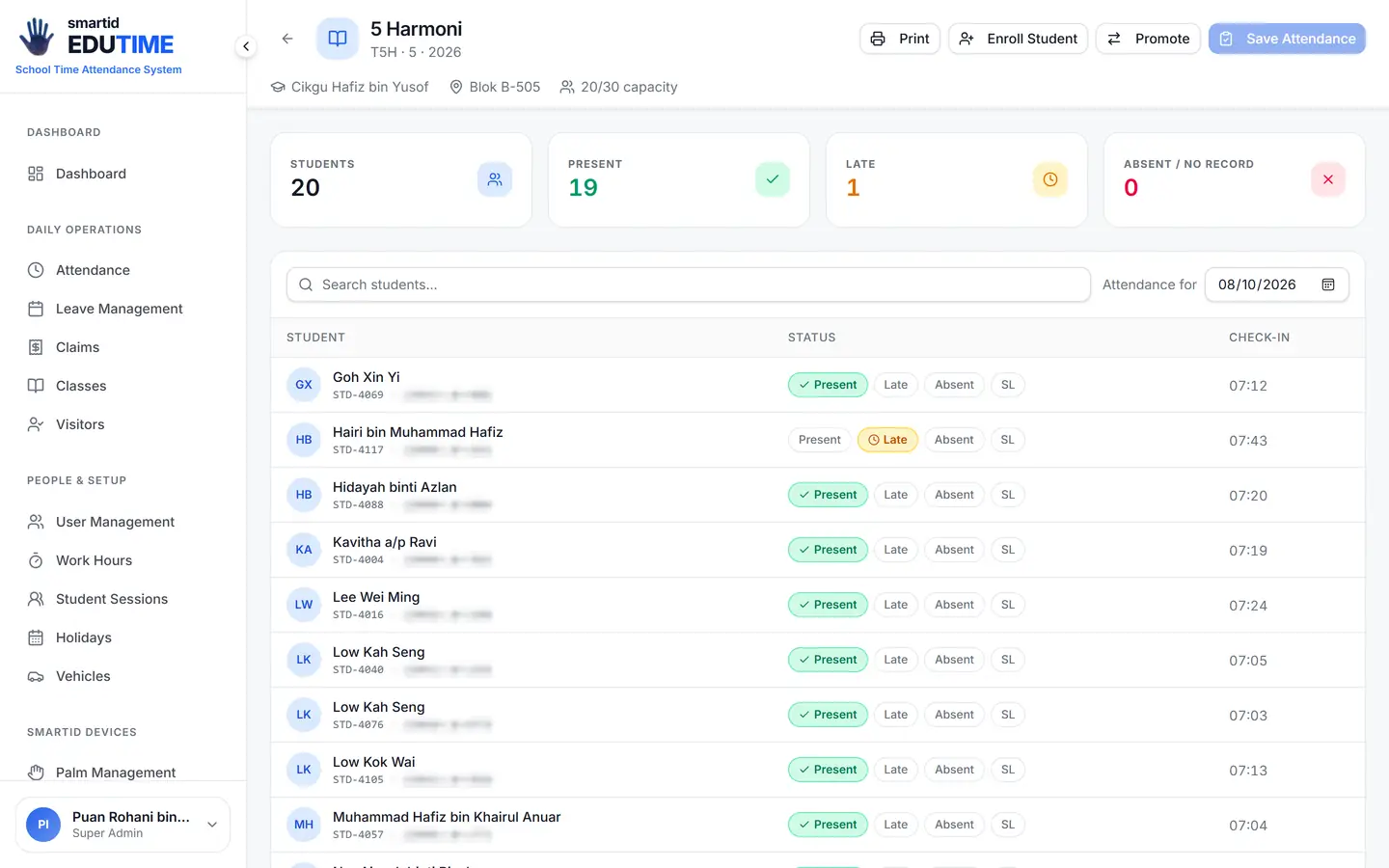The width and height of the screenshot is (1389, 868).
Task: Focus the Search students field
Action: point(689,285)
